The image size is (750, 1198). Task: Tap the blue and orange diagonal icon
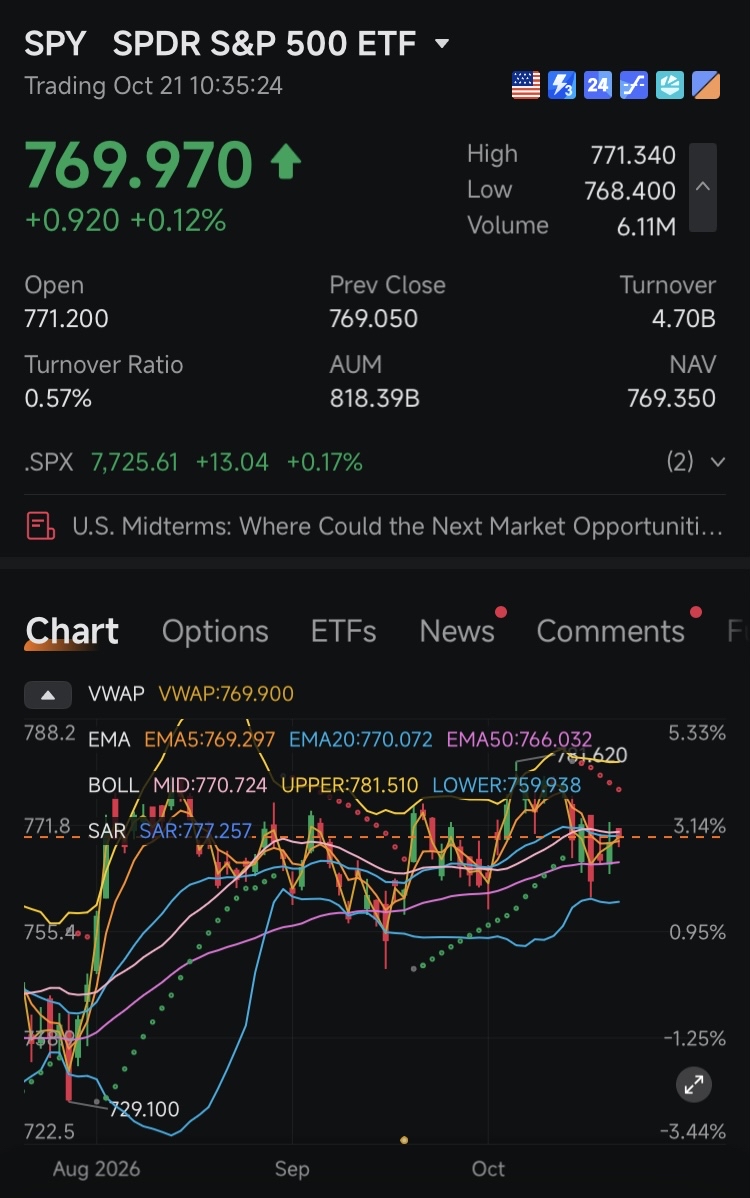(706, 85)
